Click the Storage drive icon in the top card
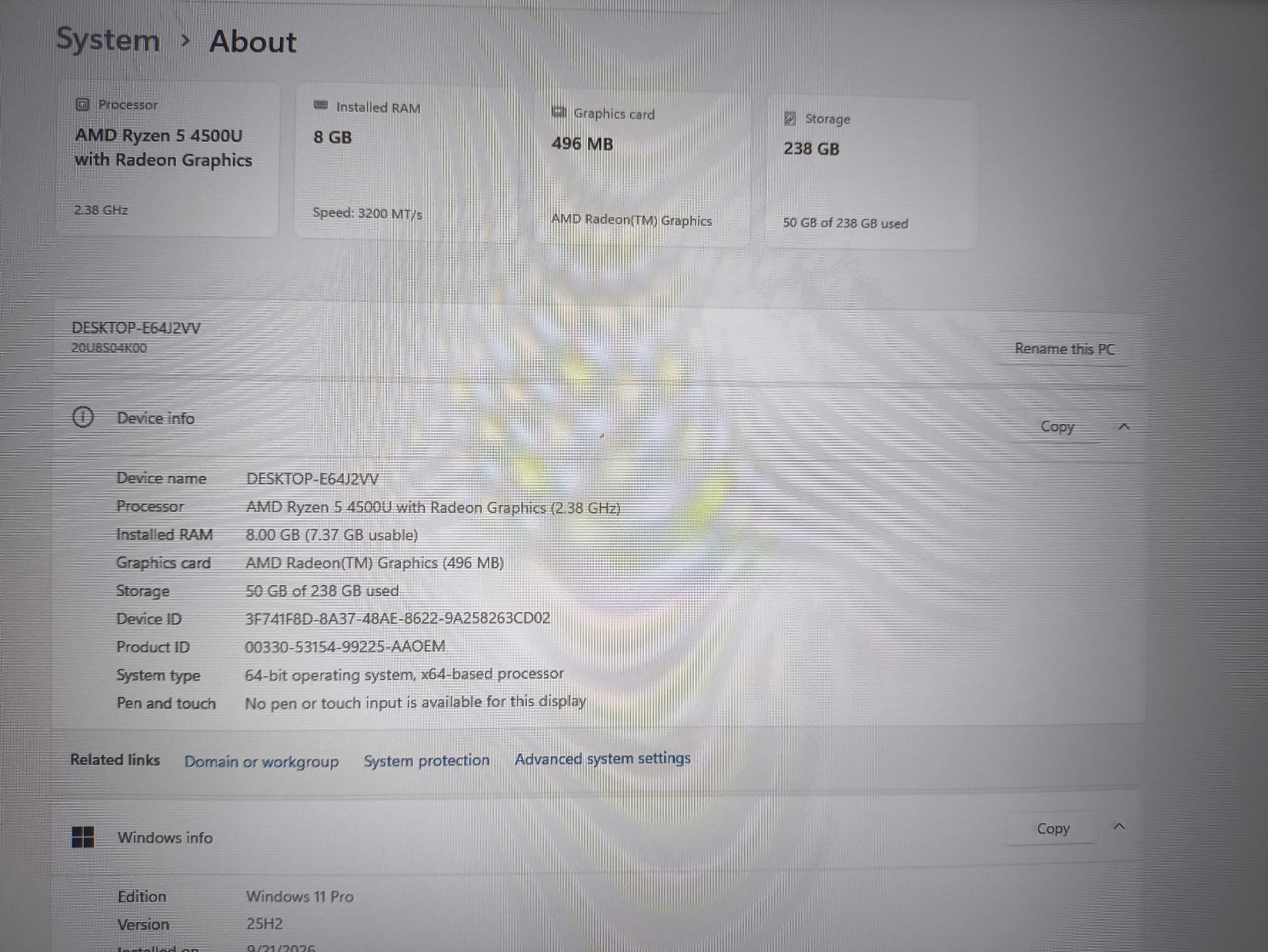1268x952 pixels. [x=789, y=118]
